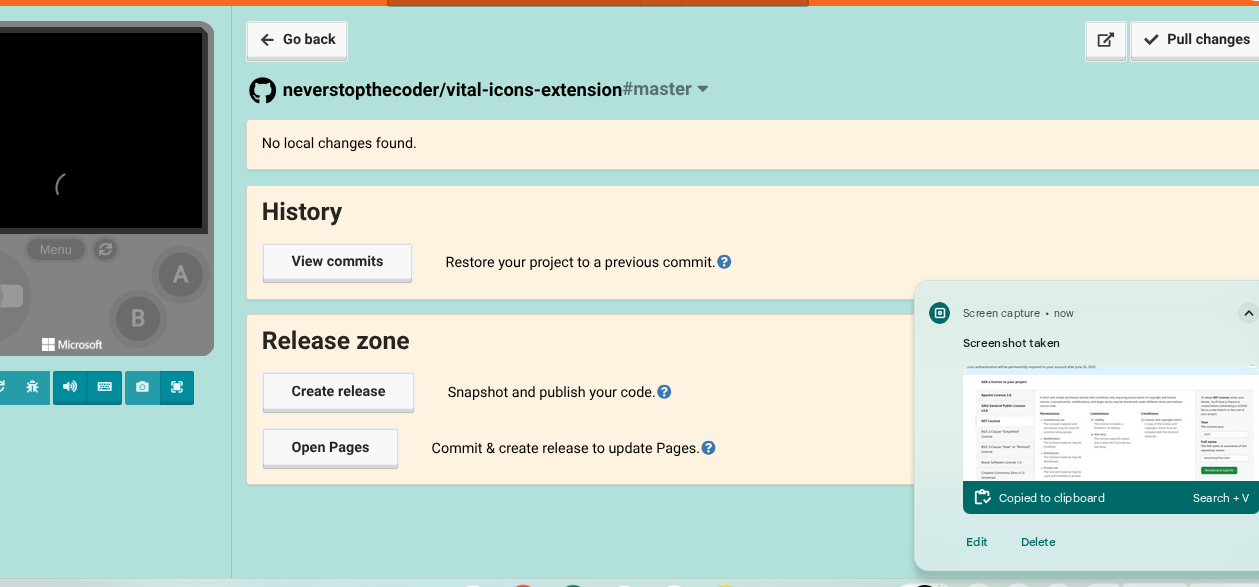Expand the #master branch dropdown
Image resolution: width=1259 pixels, height=587 pixels.
[666, 89]
